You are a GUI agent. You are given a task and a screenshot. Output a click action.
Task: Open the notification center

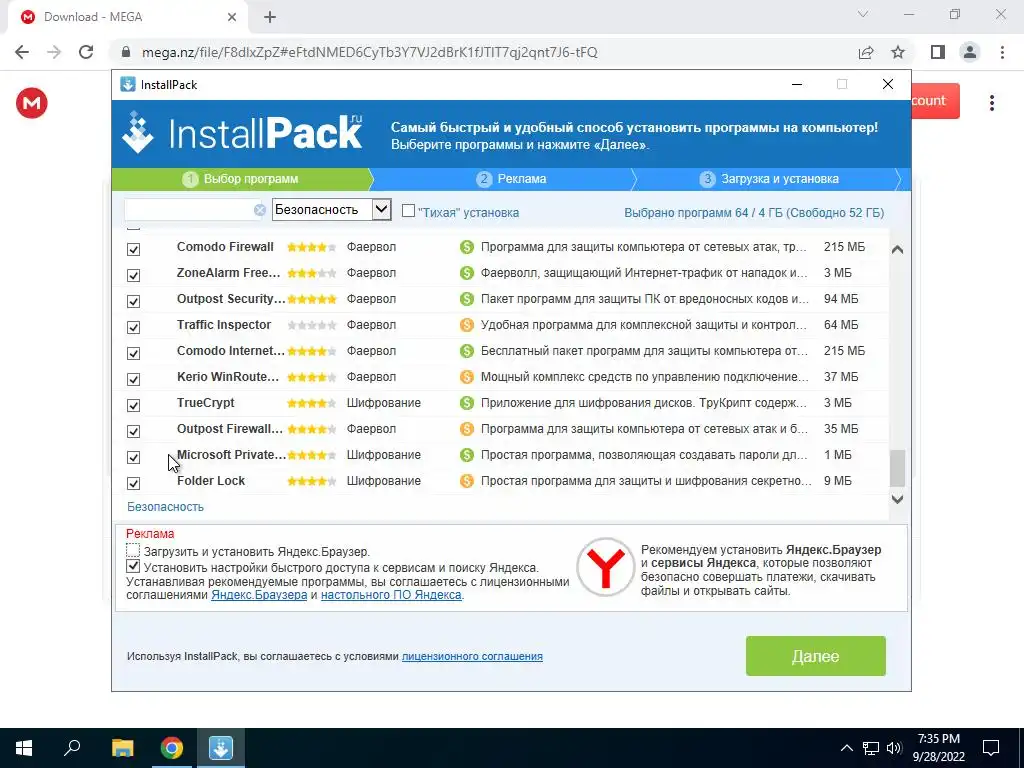[x=991, y=748]
